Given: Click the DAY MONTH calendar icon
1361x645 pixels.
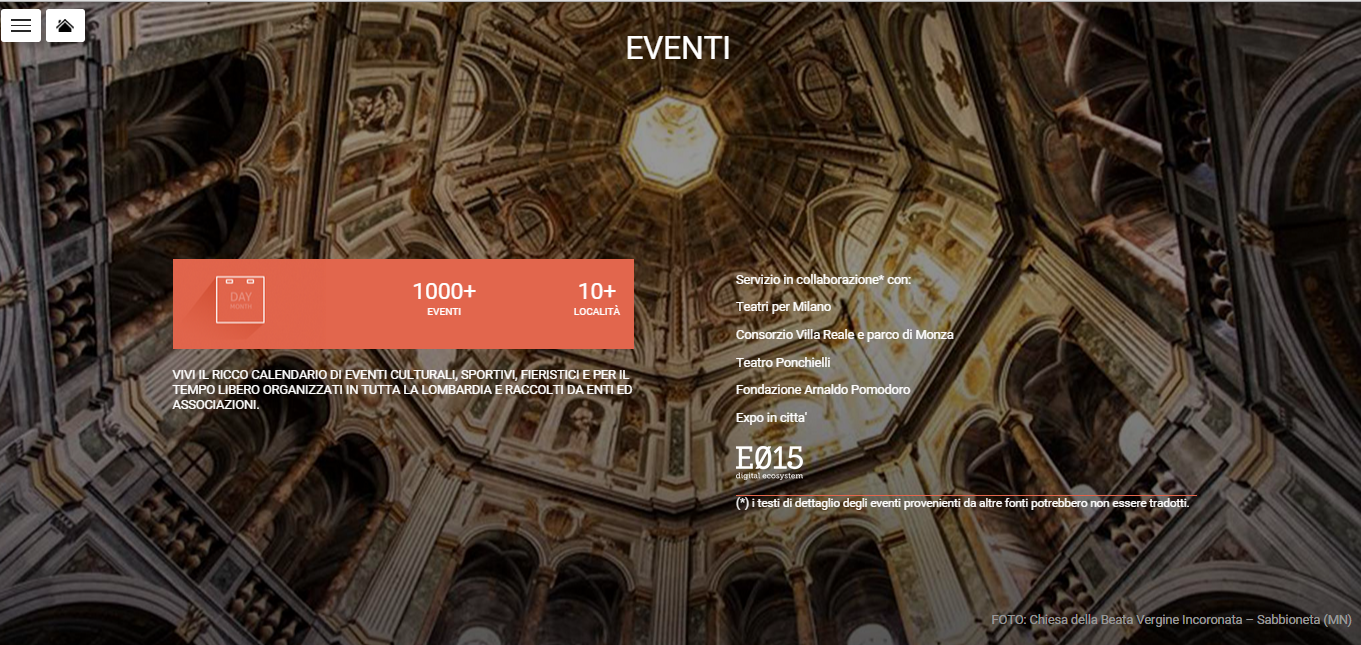Looking at the screenshot, I should [240, 299].
